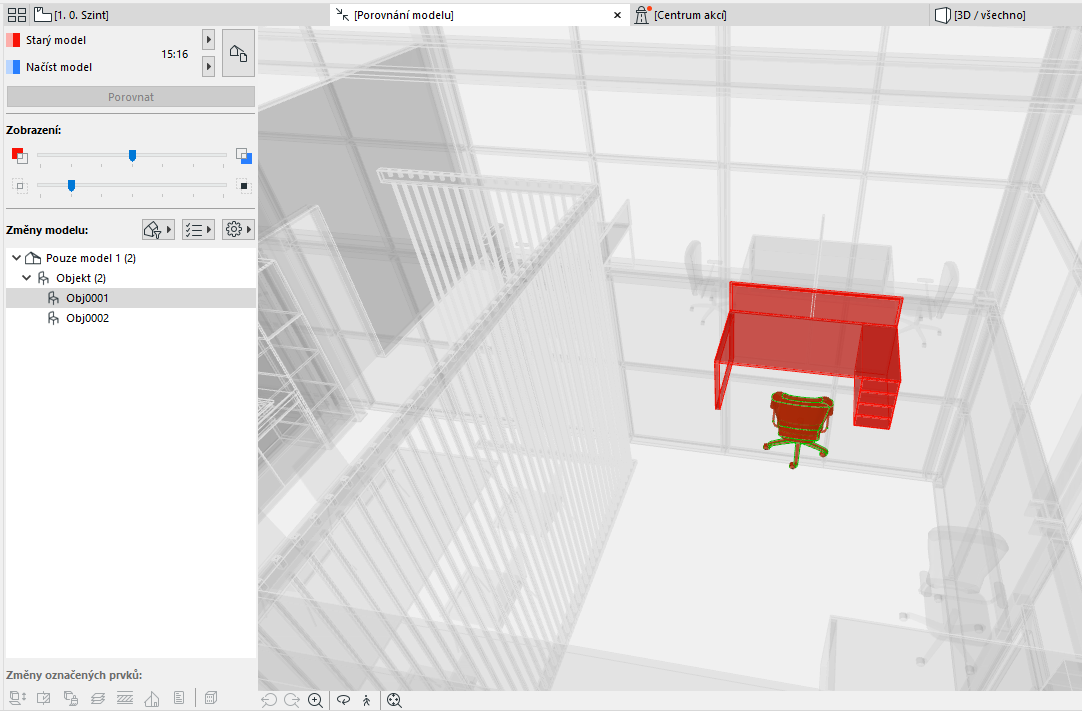Click the 15:16 timestamp text
Image resolution: width=1082 pixels, height=711 pixels.
click(175, 54)
